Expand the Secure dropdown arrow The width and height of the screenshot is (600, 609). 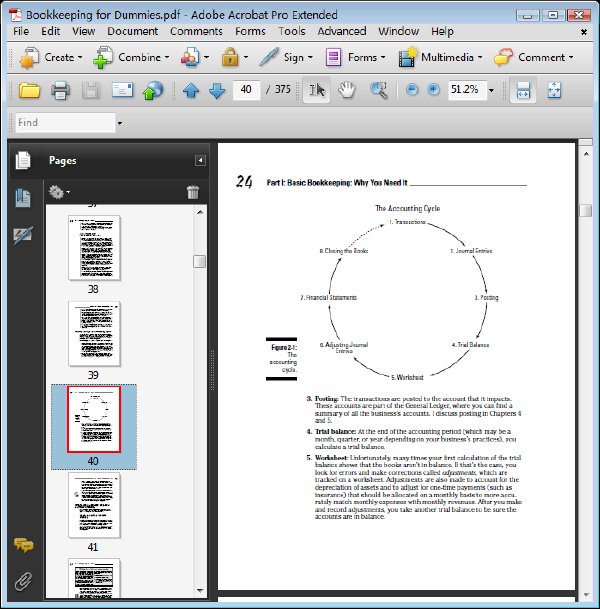246,57
